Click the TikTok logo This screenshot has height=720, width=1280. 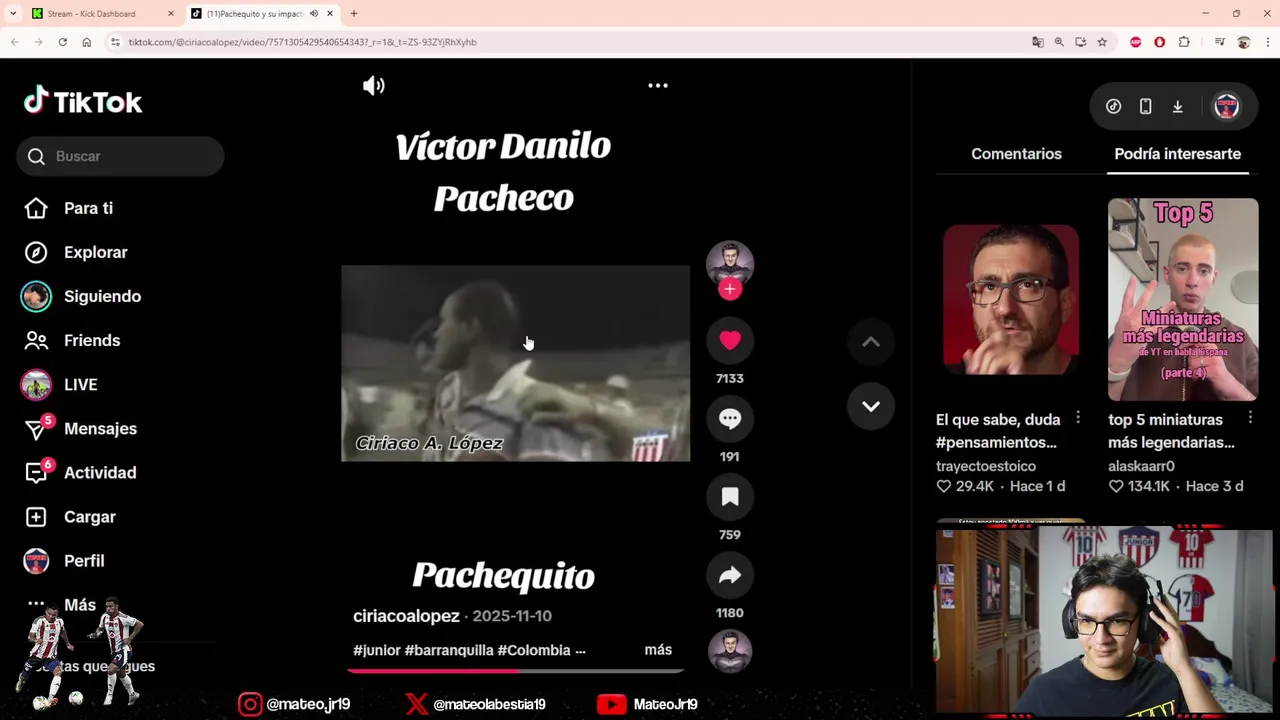pyautogui.click(x=83, y=101)
